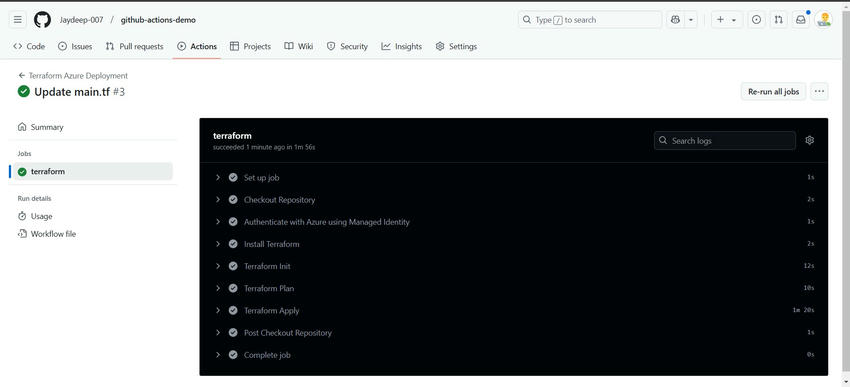
Task: Click Re-run all jobs button
Action: 774,92
